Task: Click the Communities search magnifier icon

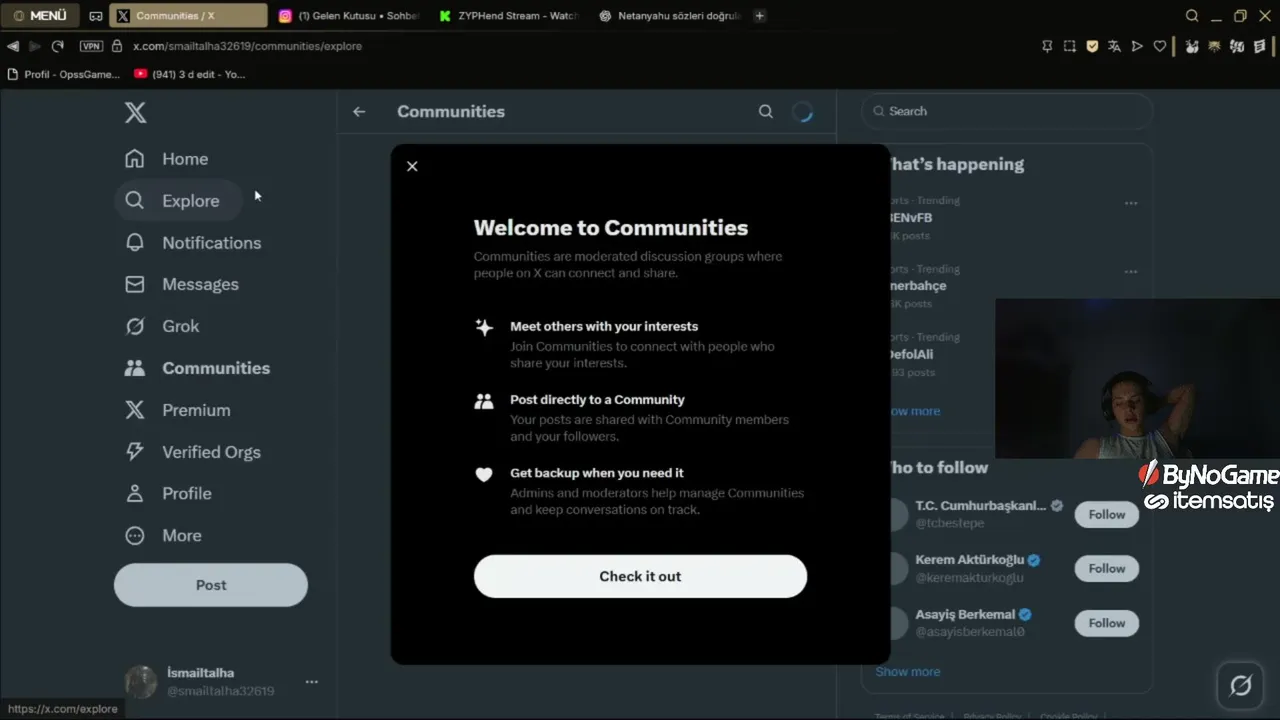Action: click(x=766, y=112)
